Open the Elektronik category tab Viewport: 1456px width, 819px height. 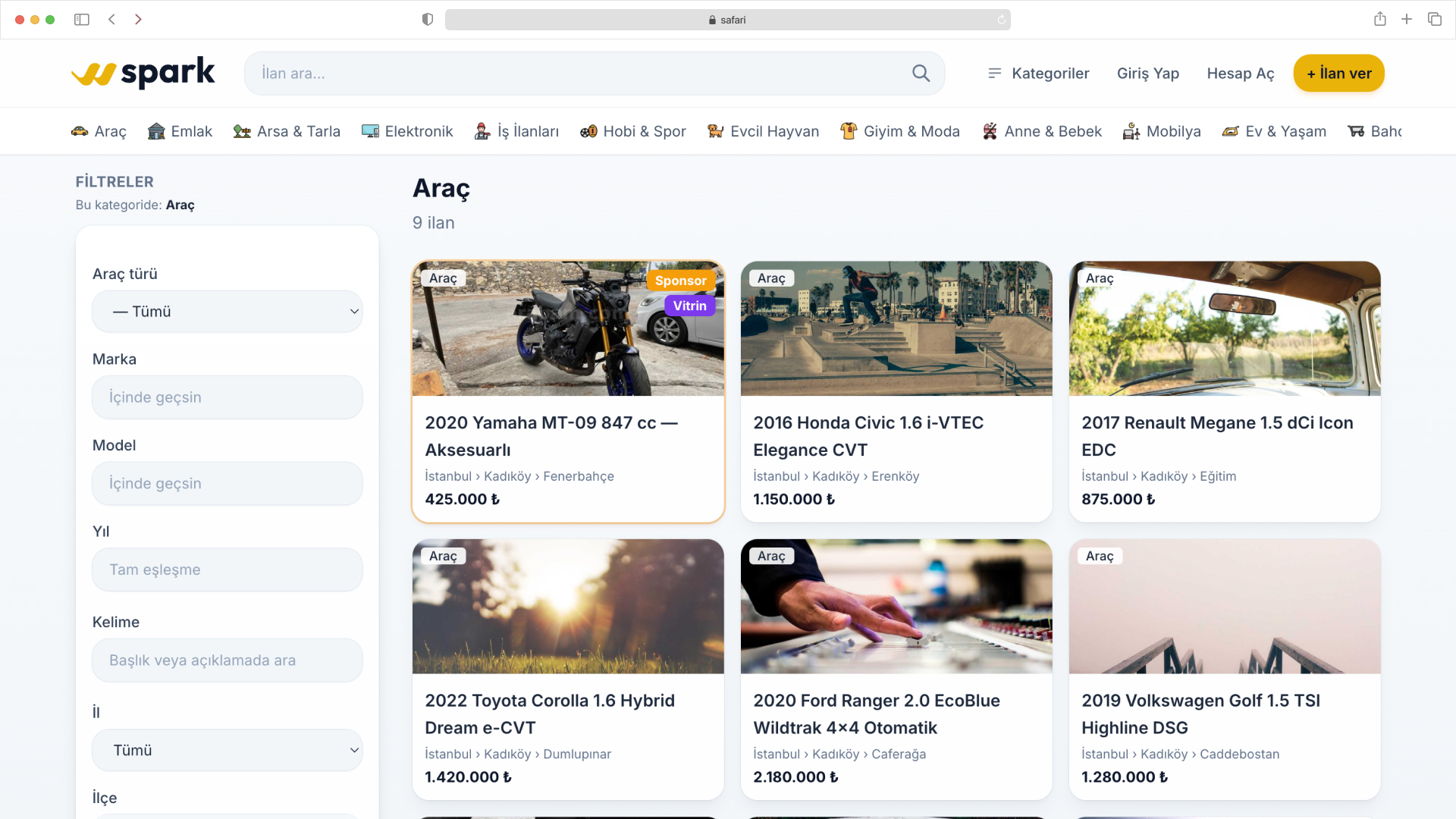click(x=407, y=131)
